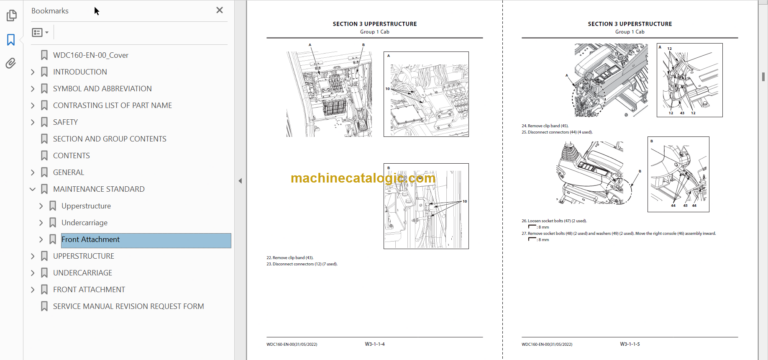The height and width of the screenshot is (360, 768).
Task: Click step 26 'Loosen socket bolts (47)' text
Action: pyautogui.click(x=554, y=221)
